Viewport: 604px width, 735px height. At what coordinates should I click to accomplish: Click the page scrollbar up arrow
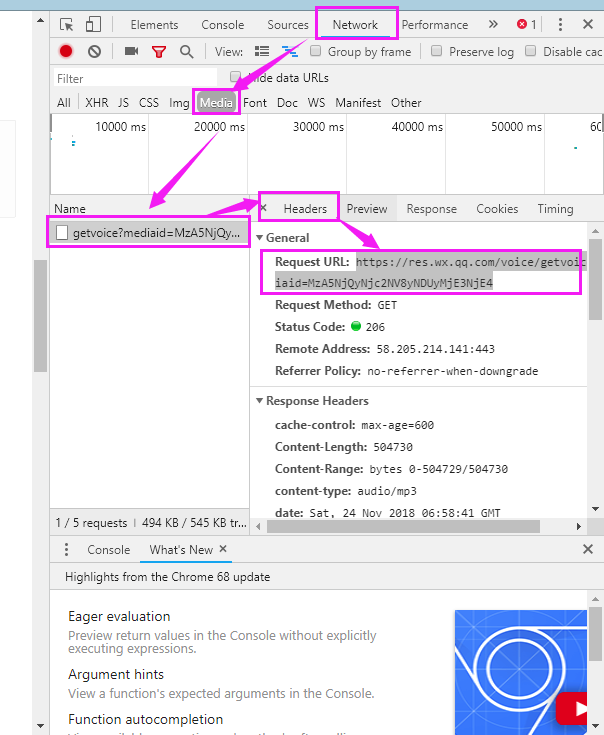[40, 20]
